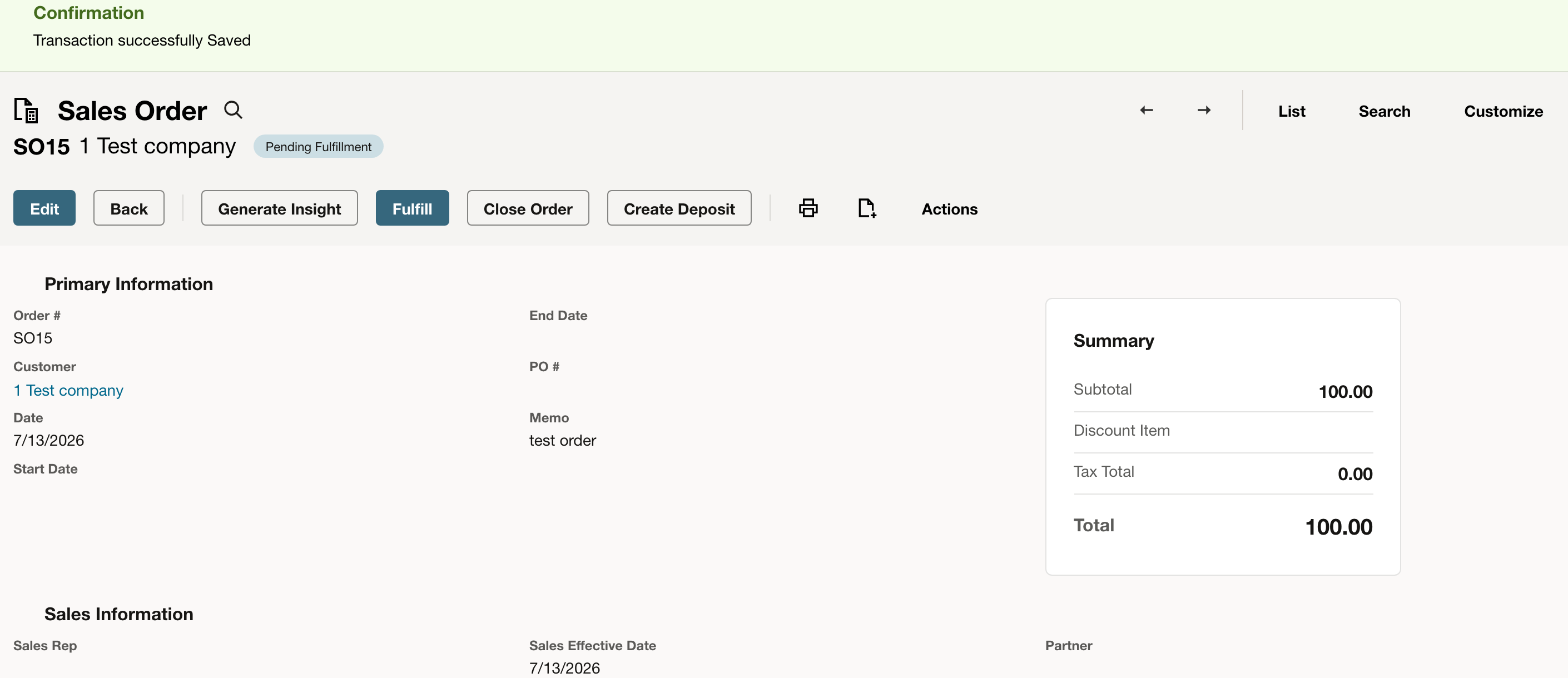
Task: Click the Sales Order record type icon
Action: (x=26, y=110)
